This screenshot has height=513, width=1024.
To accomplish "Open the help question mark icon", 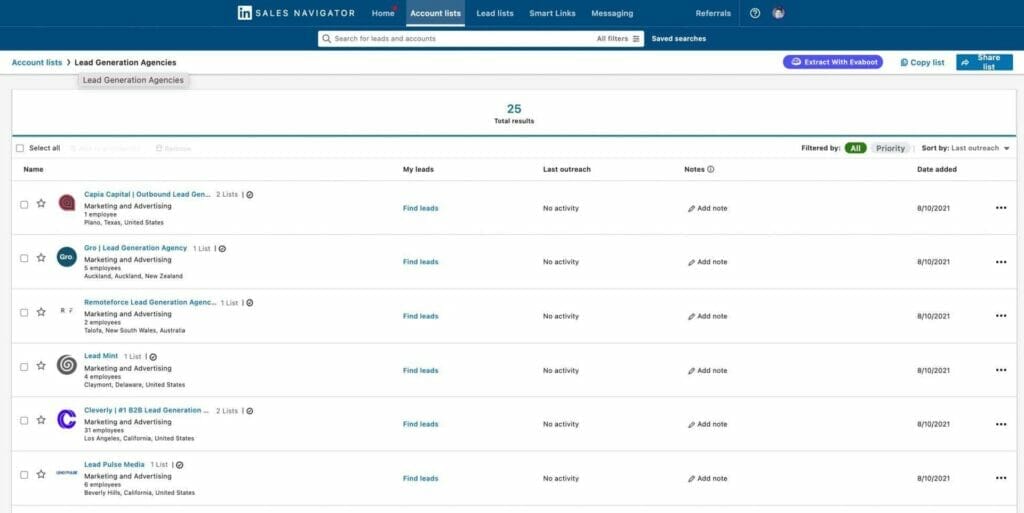I will [755, 13].
